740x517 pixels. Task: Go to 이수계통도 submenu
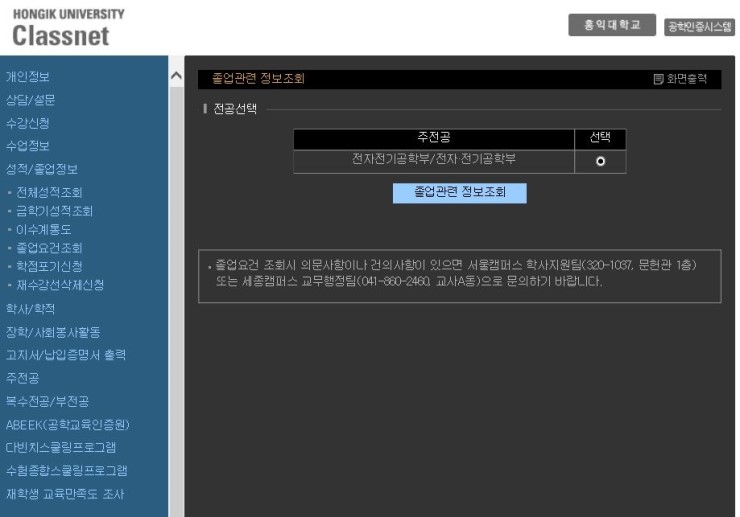[x=43, y=229]
